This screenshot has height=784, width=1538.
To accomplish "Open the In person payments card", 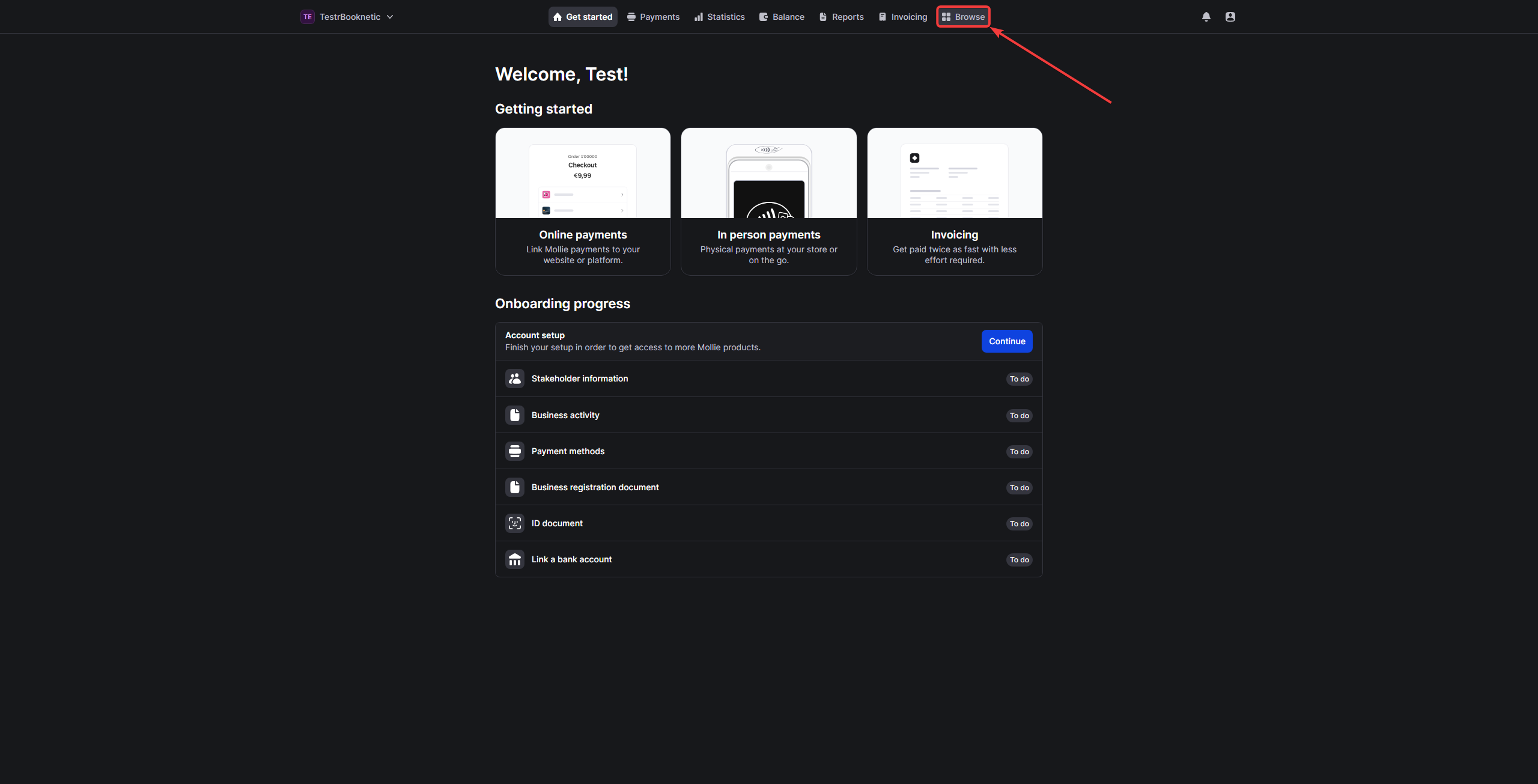I will tap(768, 201).
